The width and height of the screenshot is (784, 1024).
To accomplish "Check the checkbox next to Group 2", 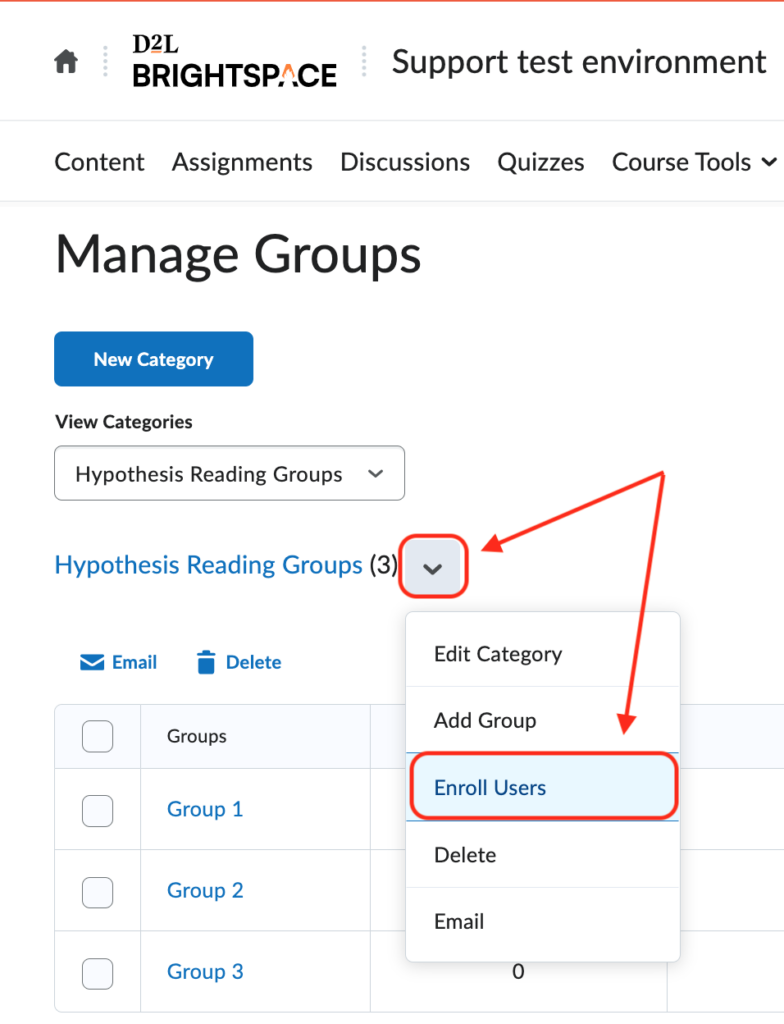I will coord(97,892).
